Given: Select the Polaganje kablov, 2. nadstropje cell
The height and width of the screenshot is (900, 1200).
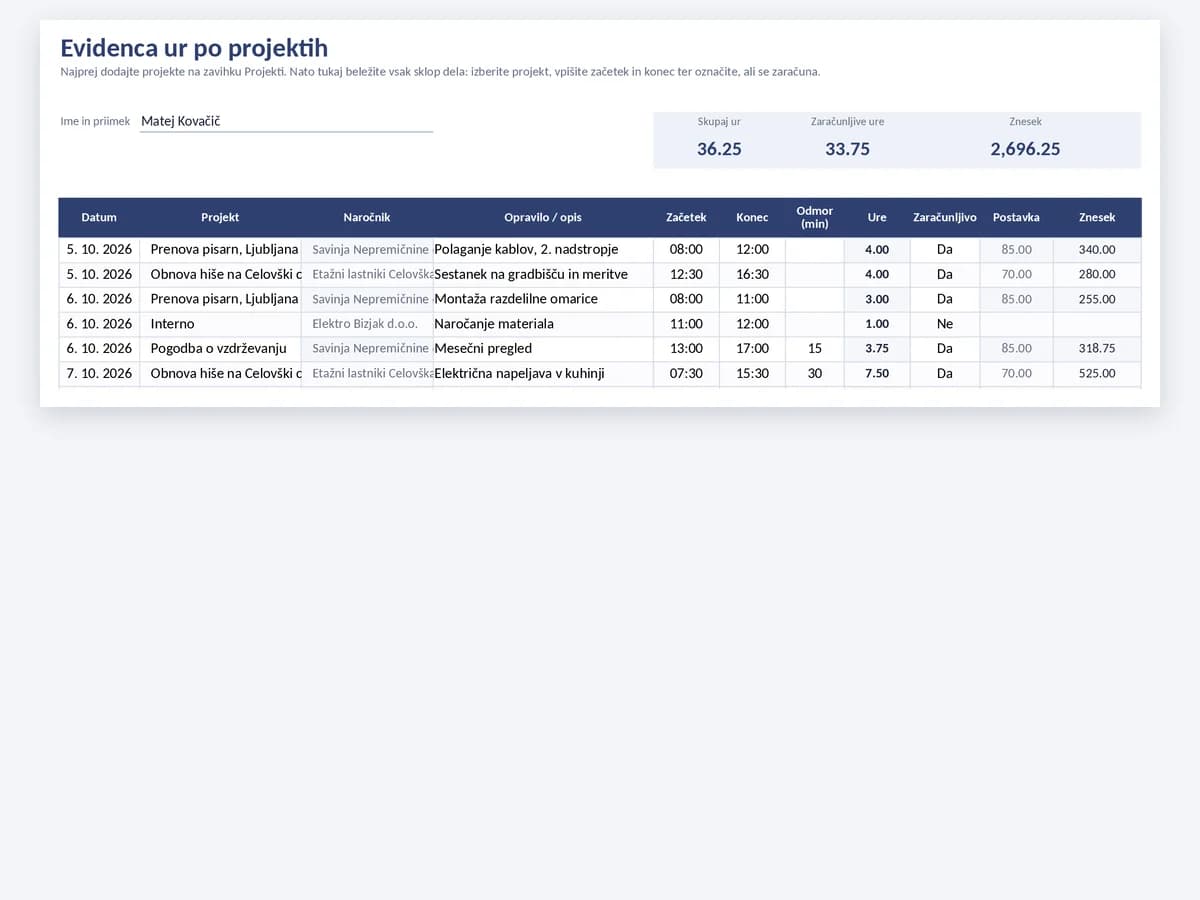Looking at the screenshot, I should (x=543, y=249).
